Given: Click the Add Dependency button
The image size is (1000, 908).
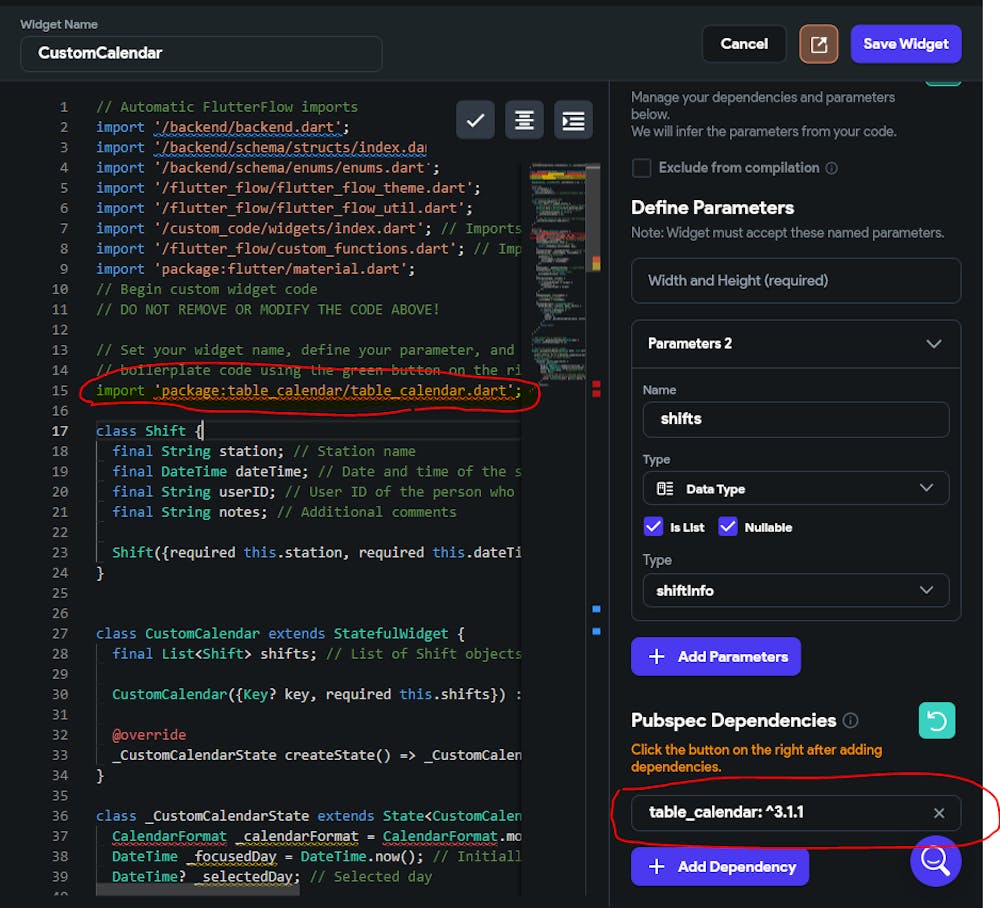Looking at the screenshot, I should 720,867.
